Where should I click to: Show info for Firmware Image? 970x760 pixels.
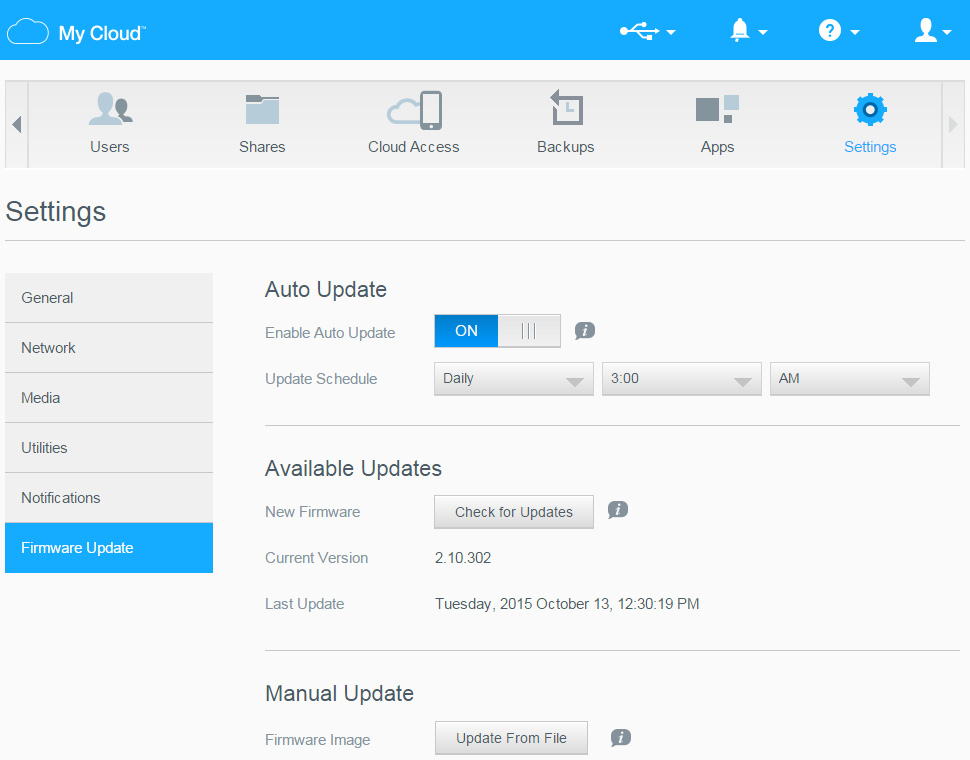[621, 737]
